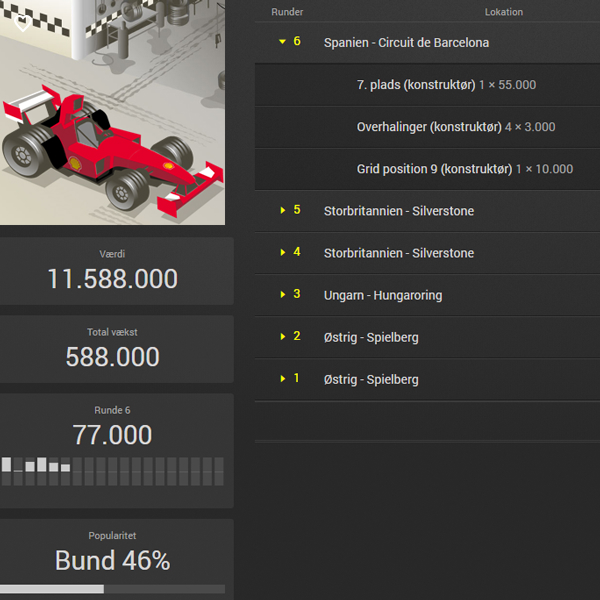Click the first bar in Runde chart

coord(7,465)
